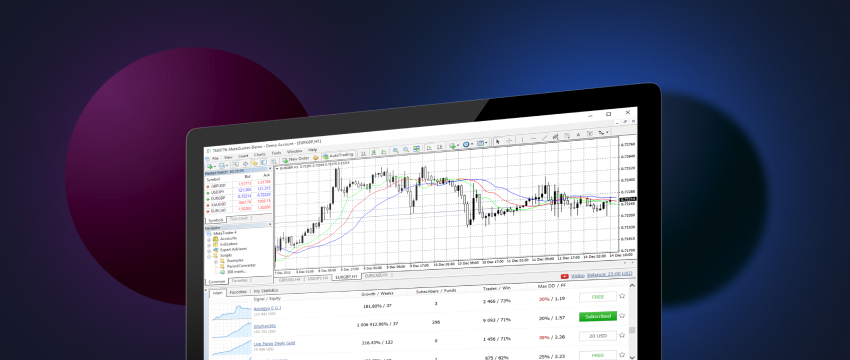Image resolution: width=850 pixels, height=360 pixels.
Task: Toggle the Navigator folder-star icon
Action: click(x=254, y=163)
